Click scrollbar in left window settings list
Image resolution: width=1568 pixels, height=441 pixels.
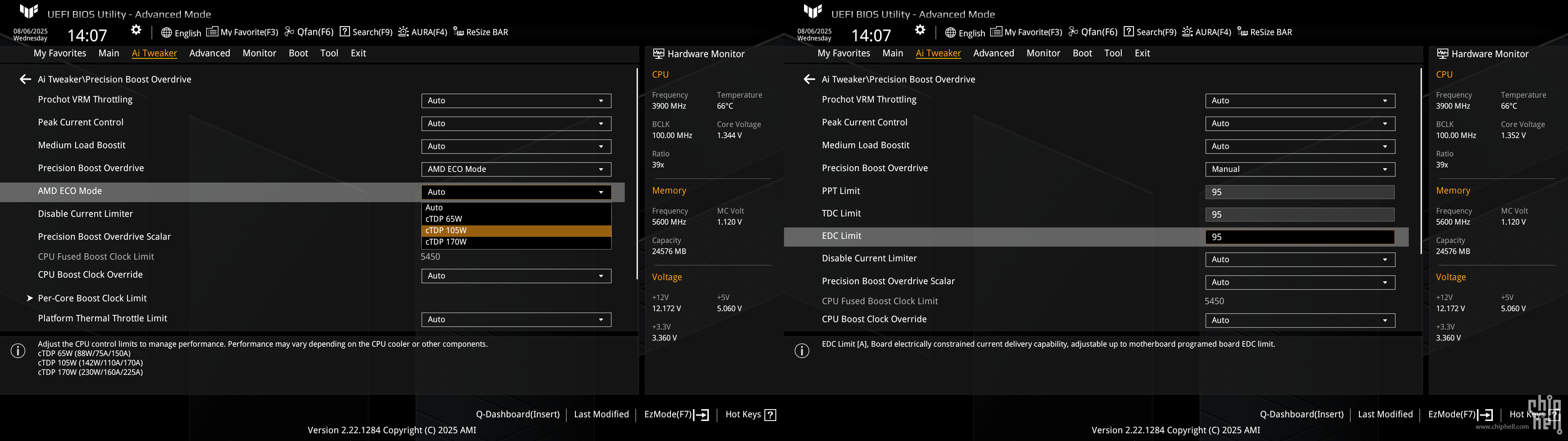637,174
